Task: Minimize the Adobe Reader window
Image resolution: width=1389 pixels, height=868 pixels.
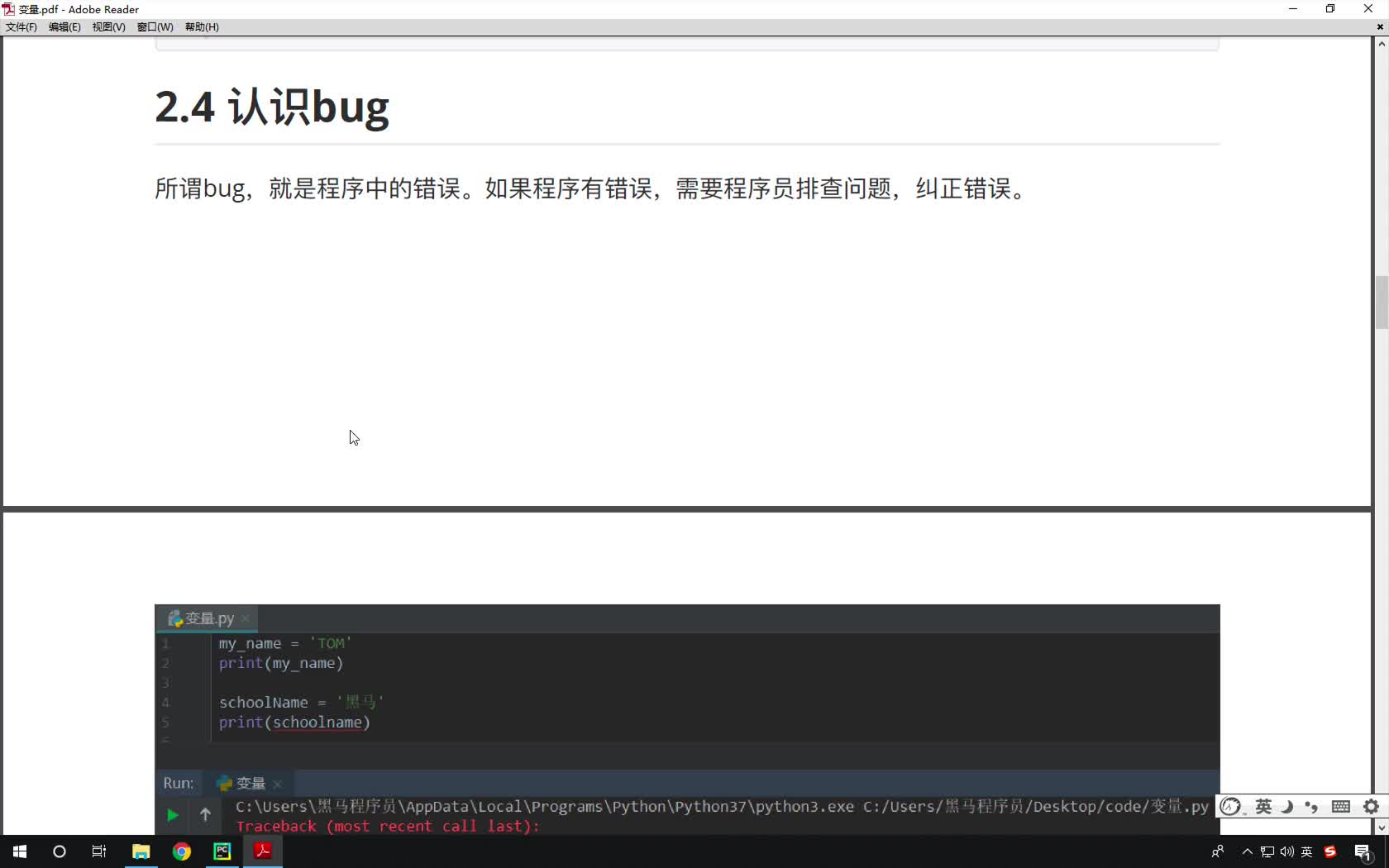Action: [1293, 9]
